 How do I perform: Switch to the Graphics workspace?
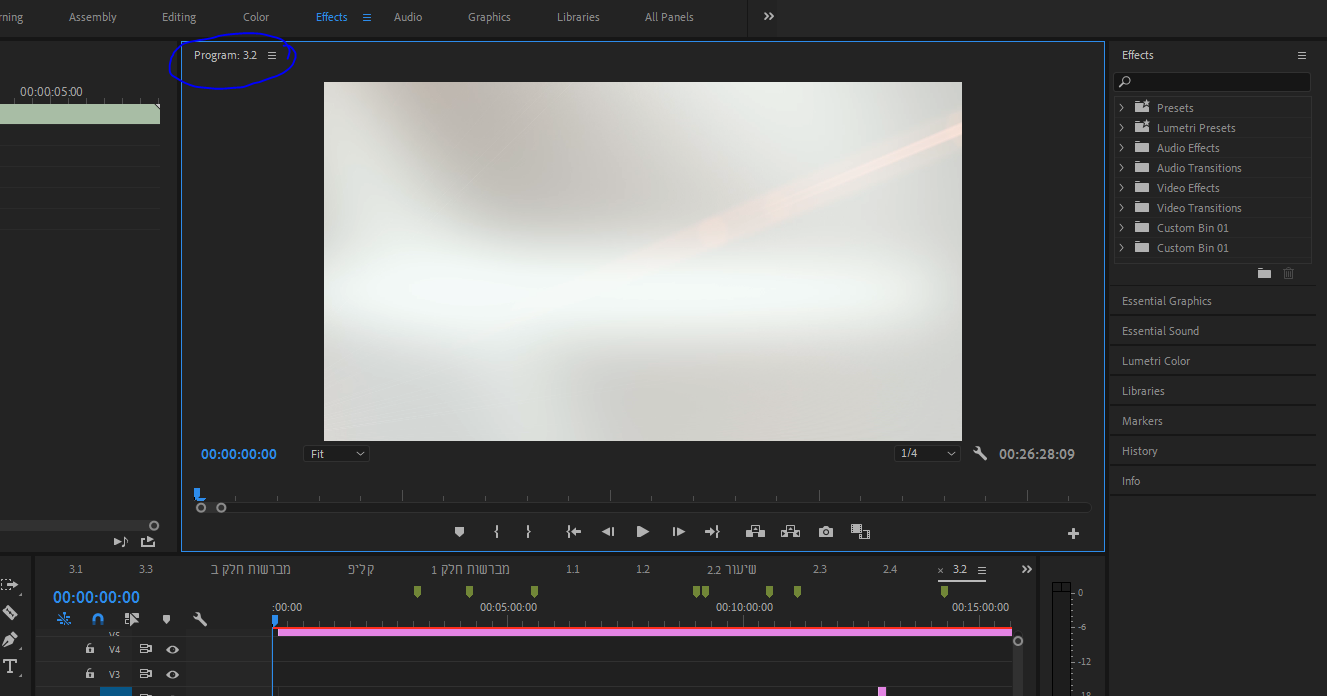pyautogui.click(x=489, y=17)
